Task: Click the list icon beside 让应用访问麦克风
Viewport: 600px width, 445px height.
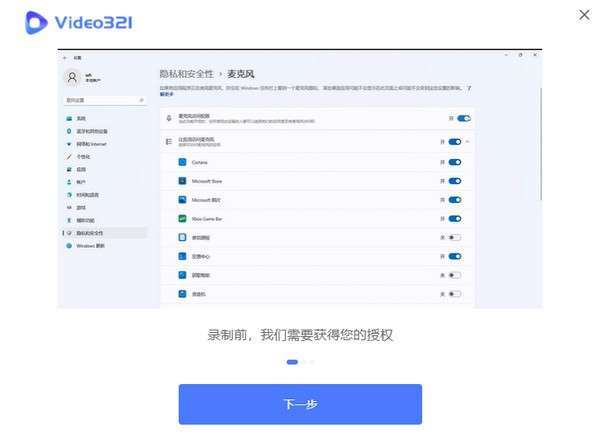Action: [169, 142]
